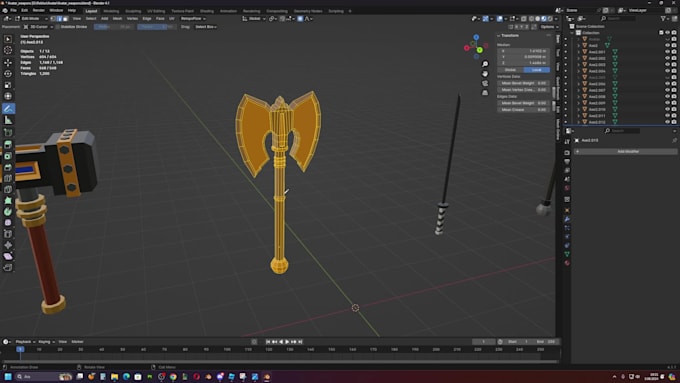Jump to the timeline end frame button
680x383 pixels.
[300, 342]
